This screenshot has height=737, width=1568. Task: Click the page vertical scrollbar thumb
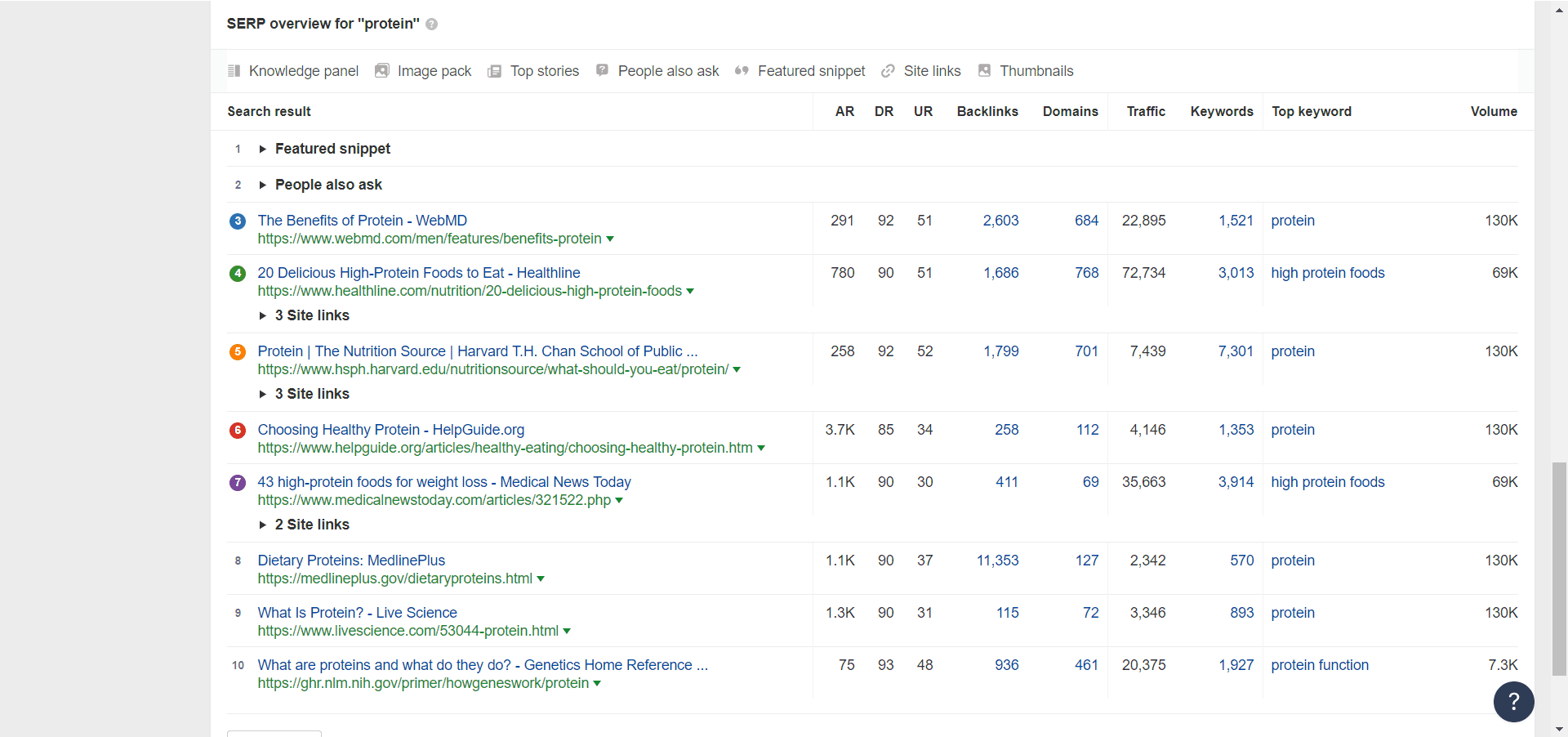pos(1559,568)
